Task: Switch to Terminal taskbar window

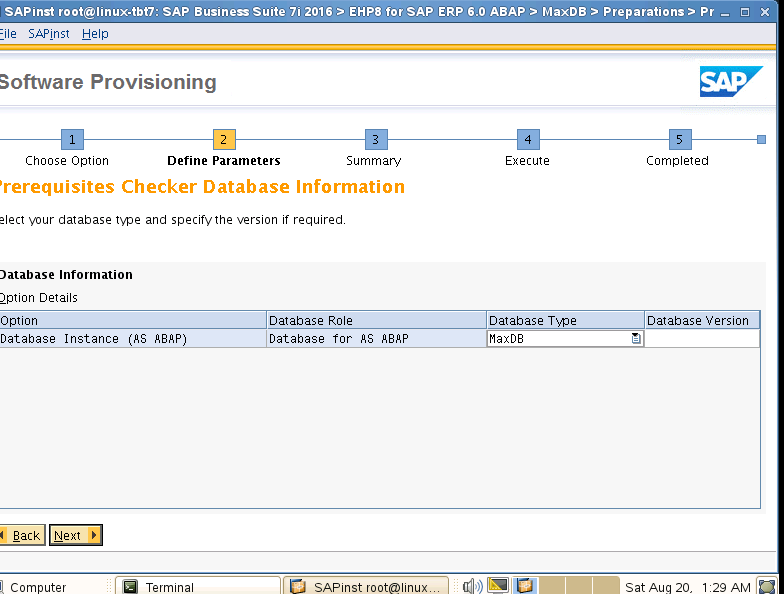Action: pos(198,586)
